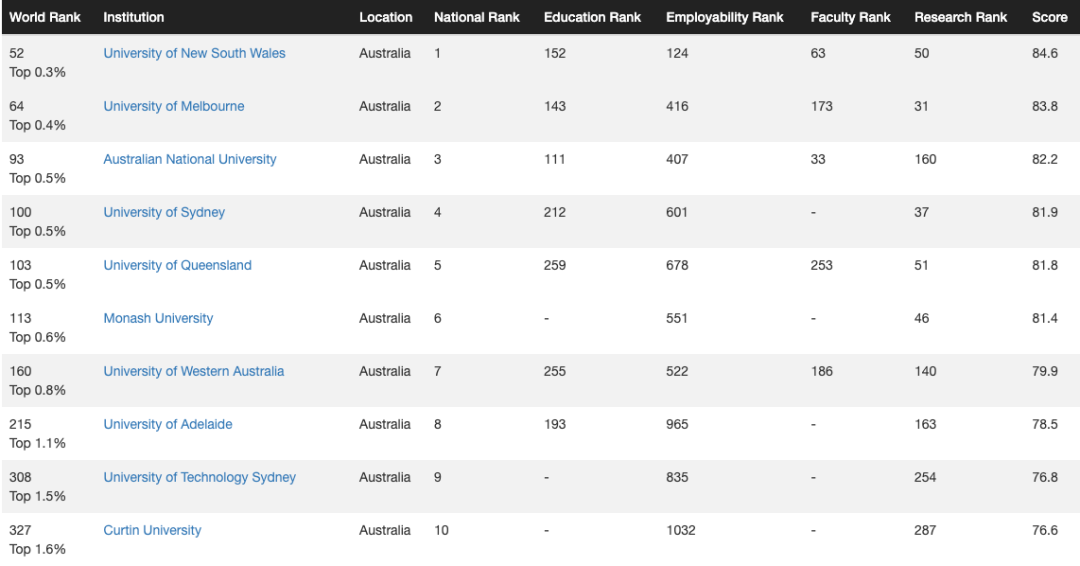1080x566 pixels.
Task: Select education rank 111
Action: pyautogui.click(x=554, y=159)
